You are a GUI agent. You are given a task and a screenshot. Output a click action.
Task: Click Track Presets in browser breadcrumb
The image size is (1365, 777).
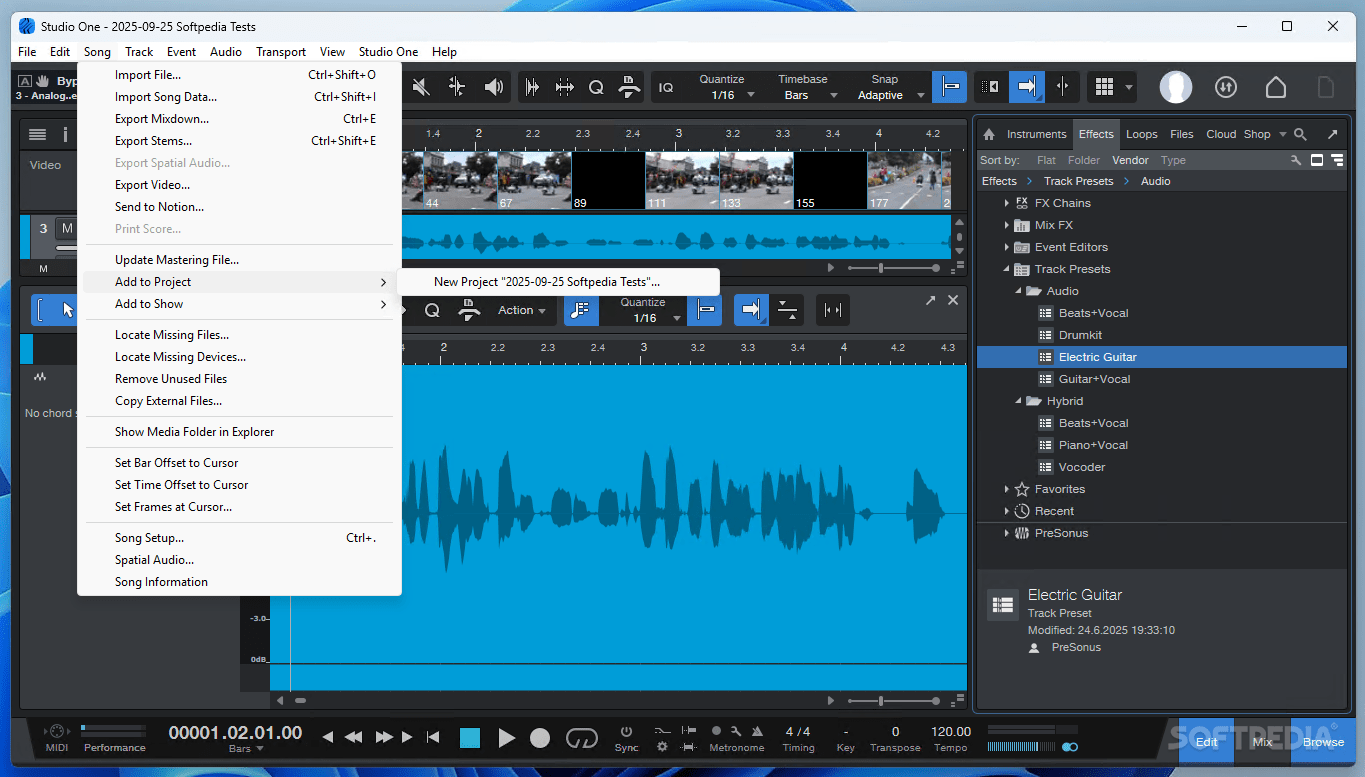(x=1078, y=181)
